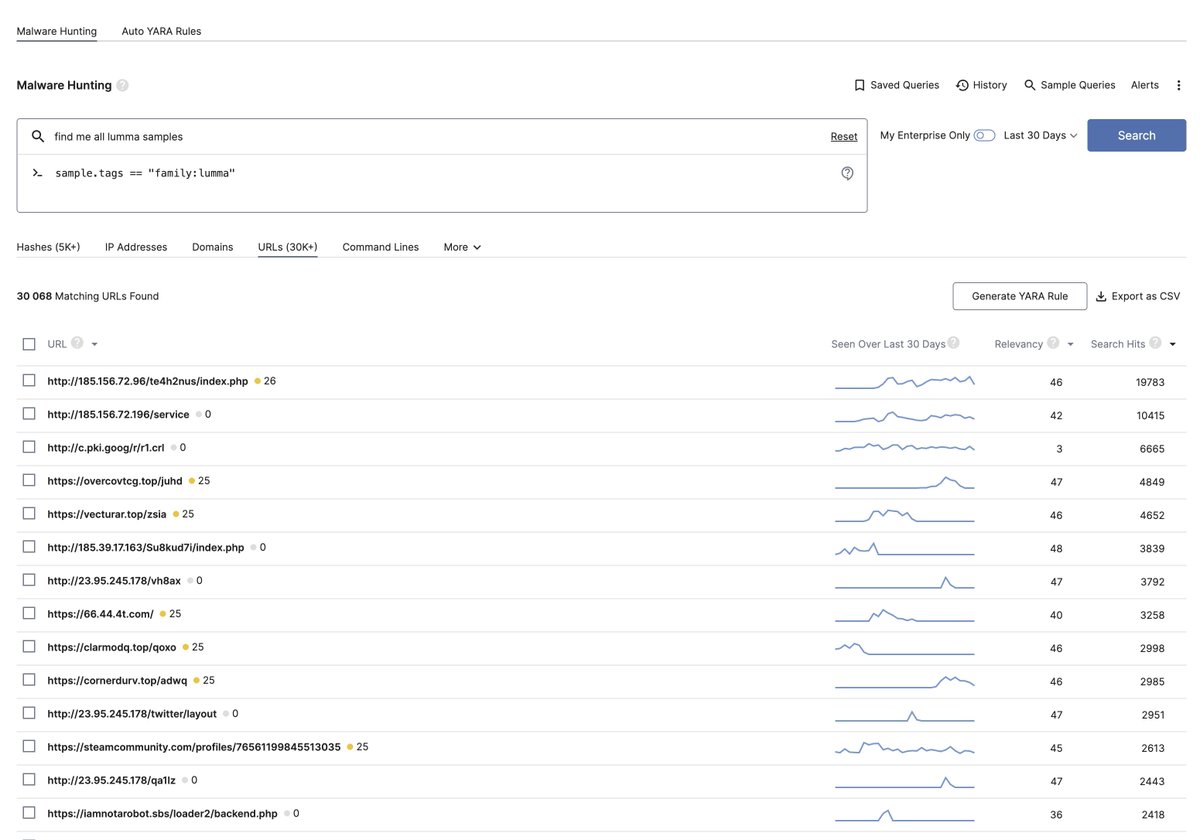Select all URLs with header checkbox
Screen dimensions: 1200x840
[29, 344]
